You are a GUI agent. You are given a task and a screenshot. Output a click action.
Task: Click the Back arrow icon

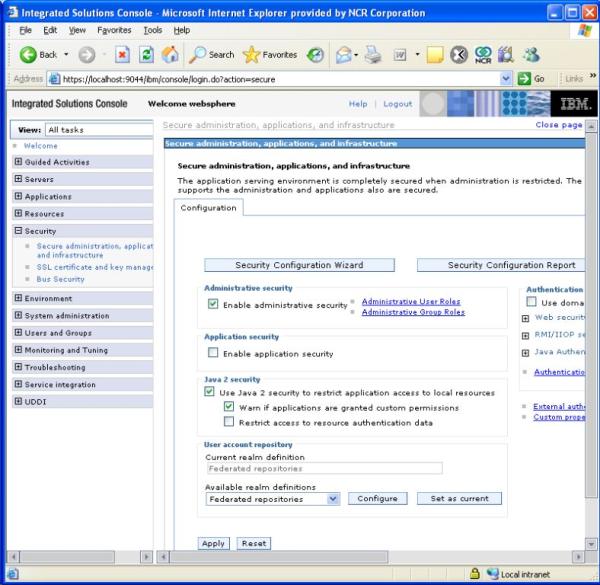[x=28, y=55]
